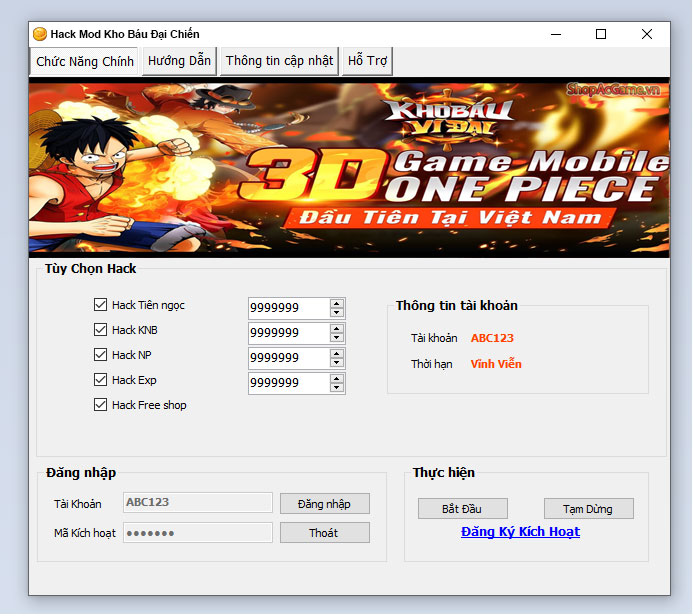Click the Mã Kích hoạt password field
This screenshot has height=616, width=693.
coord(198,532)
